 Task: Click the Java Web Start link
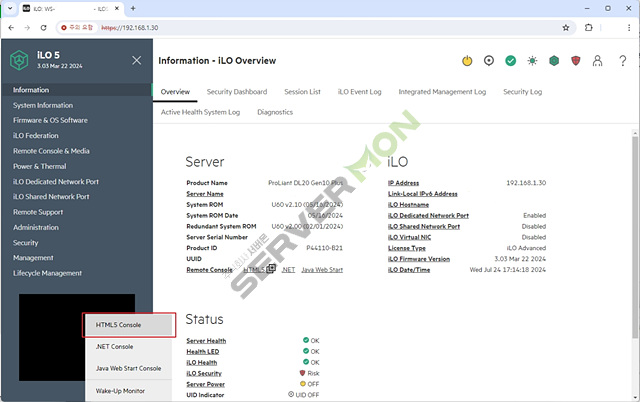coord(322,270)
